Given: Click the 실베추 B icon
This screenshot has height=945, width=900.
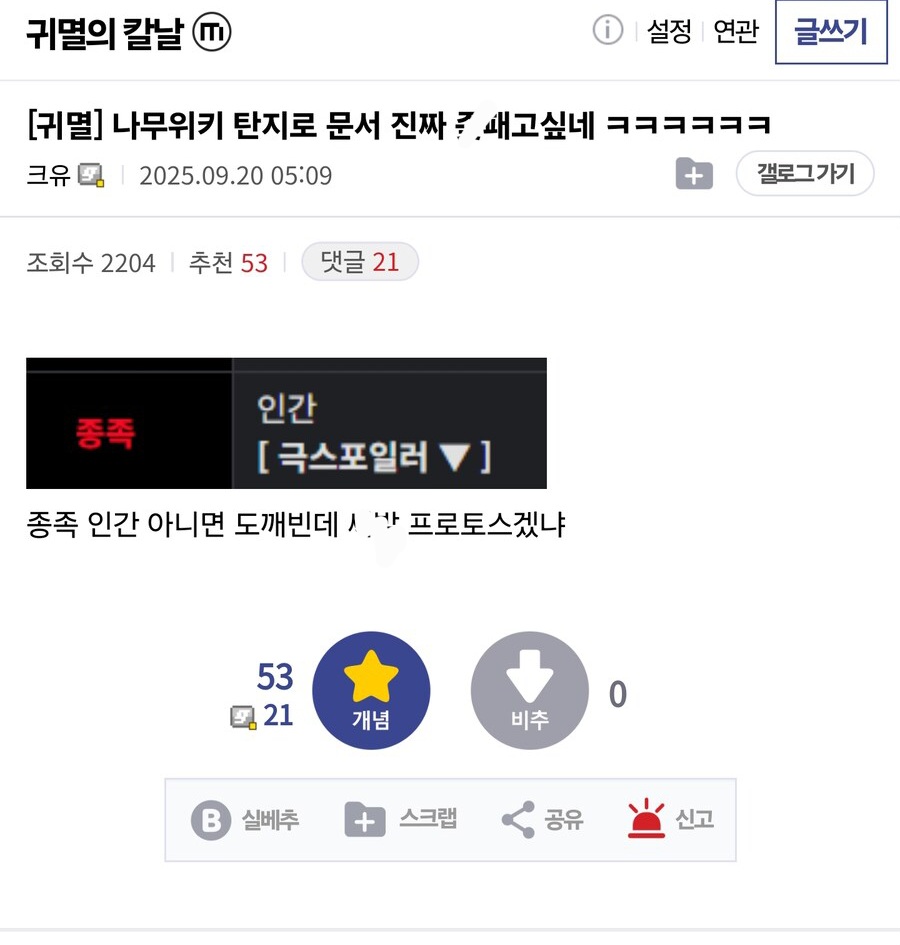Looking at the screenshot, I should click(211, 820).
